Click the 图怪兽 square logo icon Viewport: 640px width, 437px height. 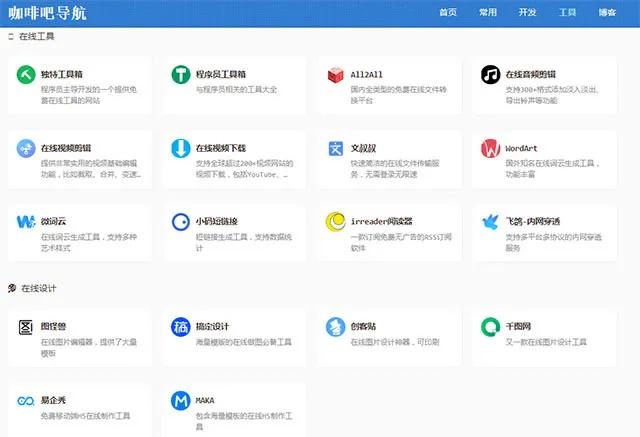[26, 327]
